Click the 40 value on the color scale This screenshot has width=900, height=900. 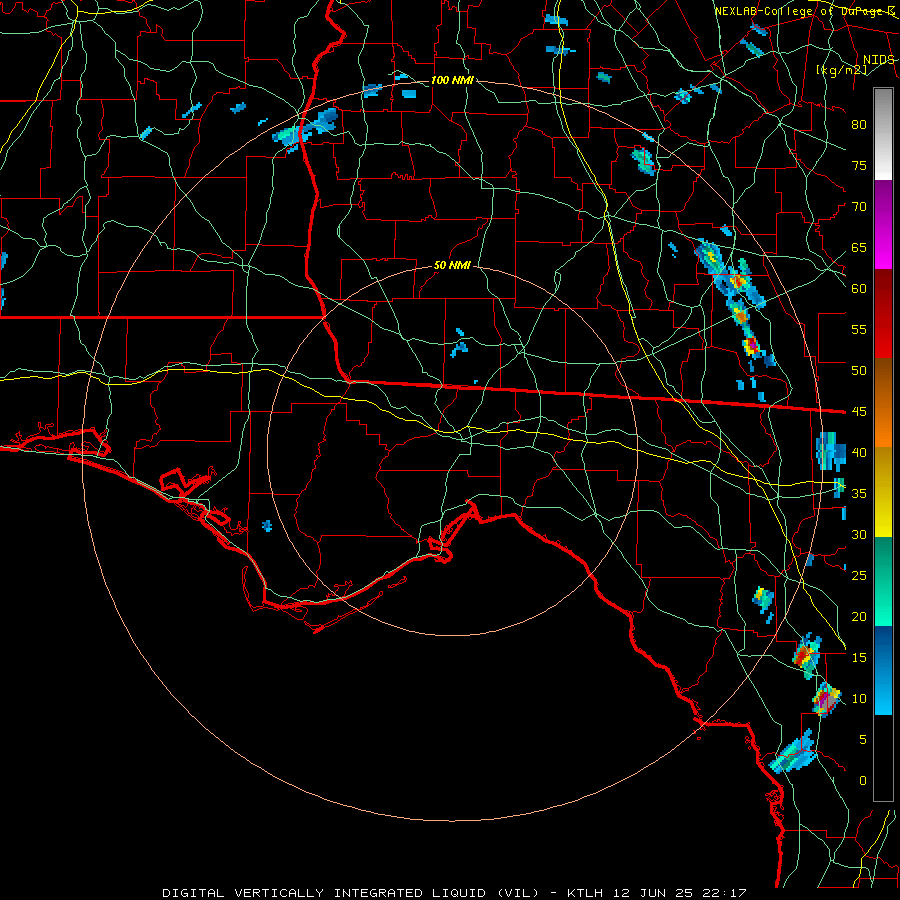click(x=859, y=453)
